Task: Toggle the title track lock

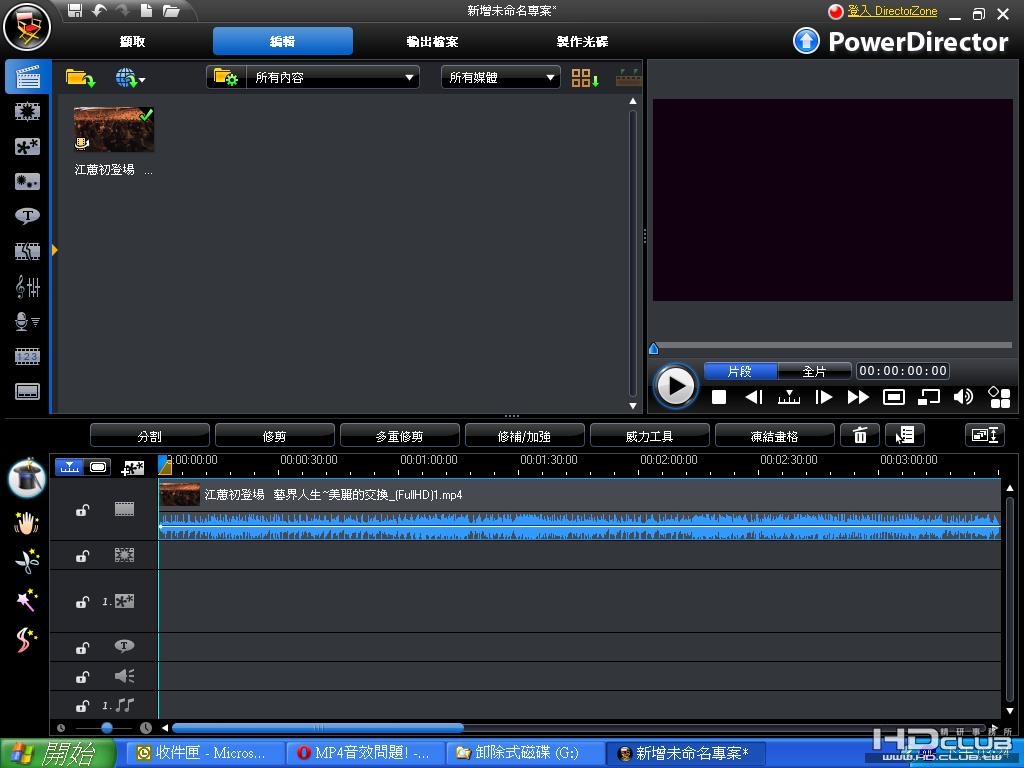Action: (x=82, y=648)
